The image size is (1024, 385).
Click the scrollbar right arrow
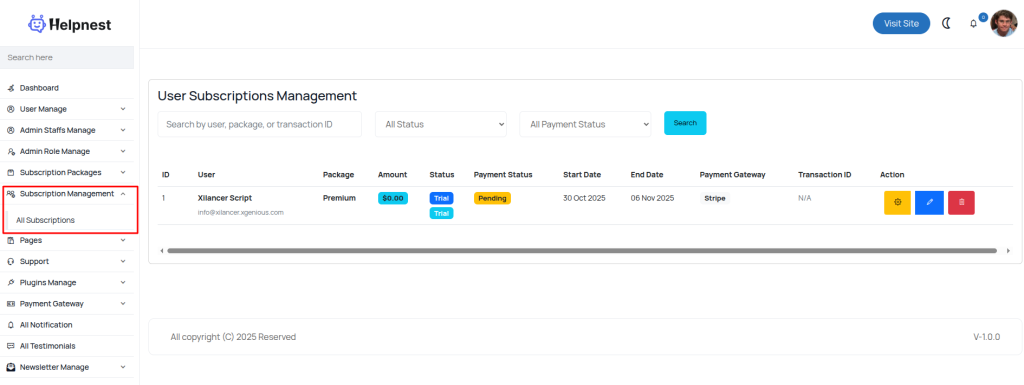1008,251
